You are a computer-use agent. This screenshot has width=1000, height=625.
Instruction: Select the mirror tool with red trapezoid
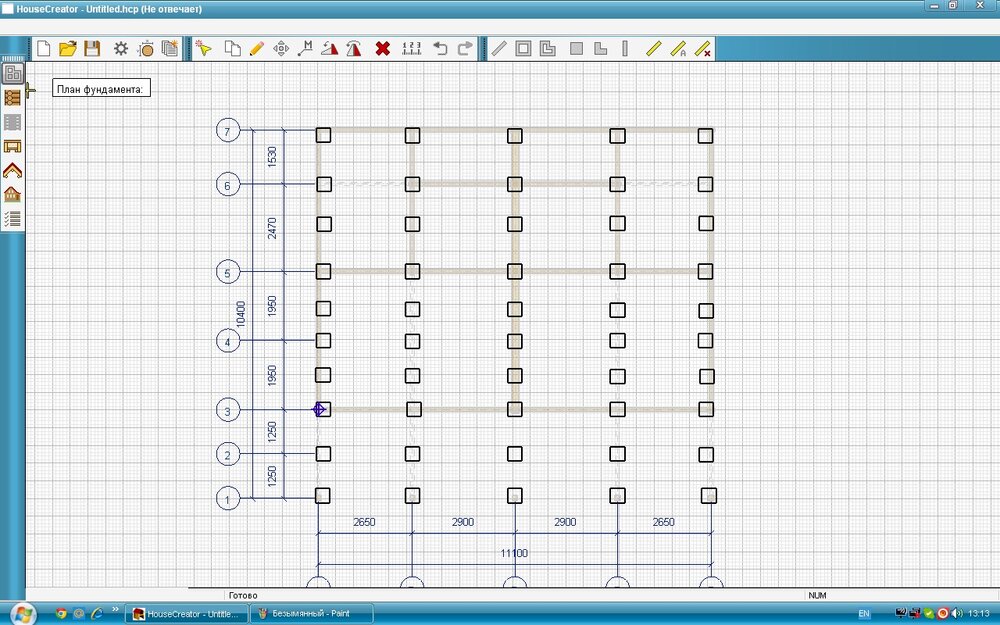pyautogui.click(x=354, y=48)
